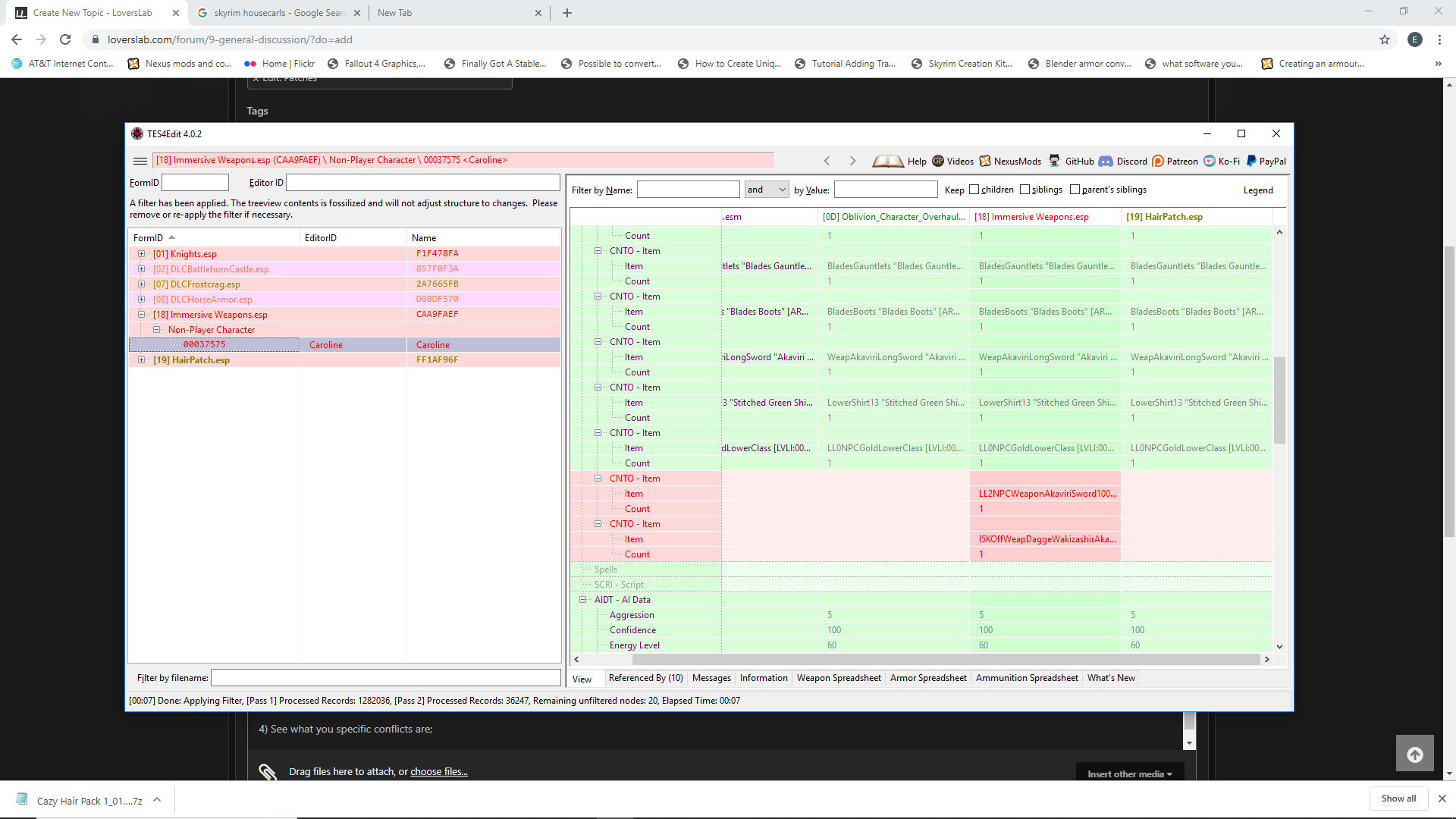Reload the LoversLab page
Screen dimensions: 1456x819
65,39
